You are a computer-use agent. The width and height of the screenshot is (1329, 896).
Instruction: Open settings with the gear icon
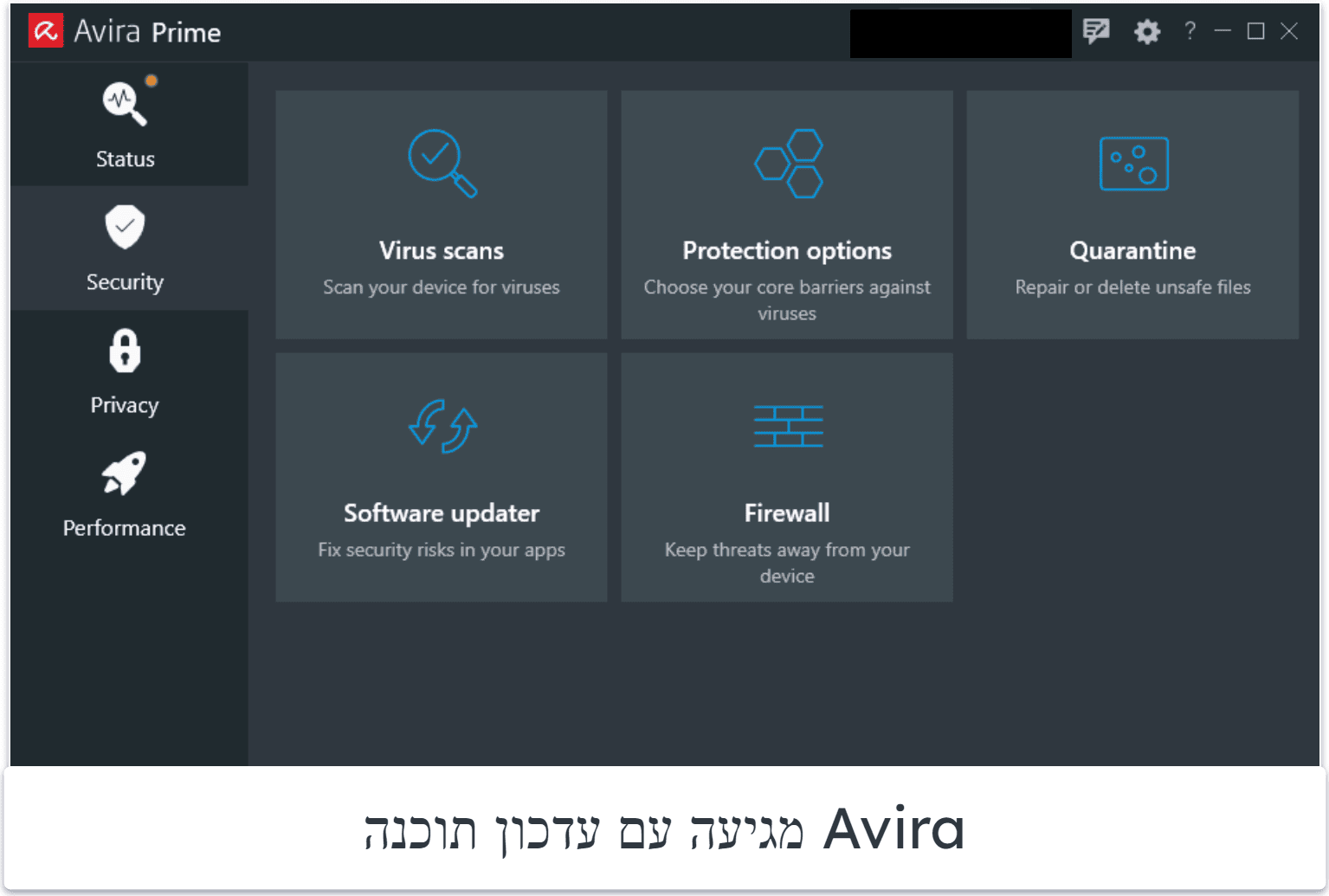pos(1147,32)
